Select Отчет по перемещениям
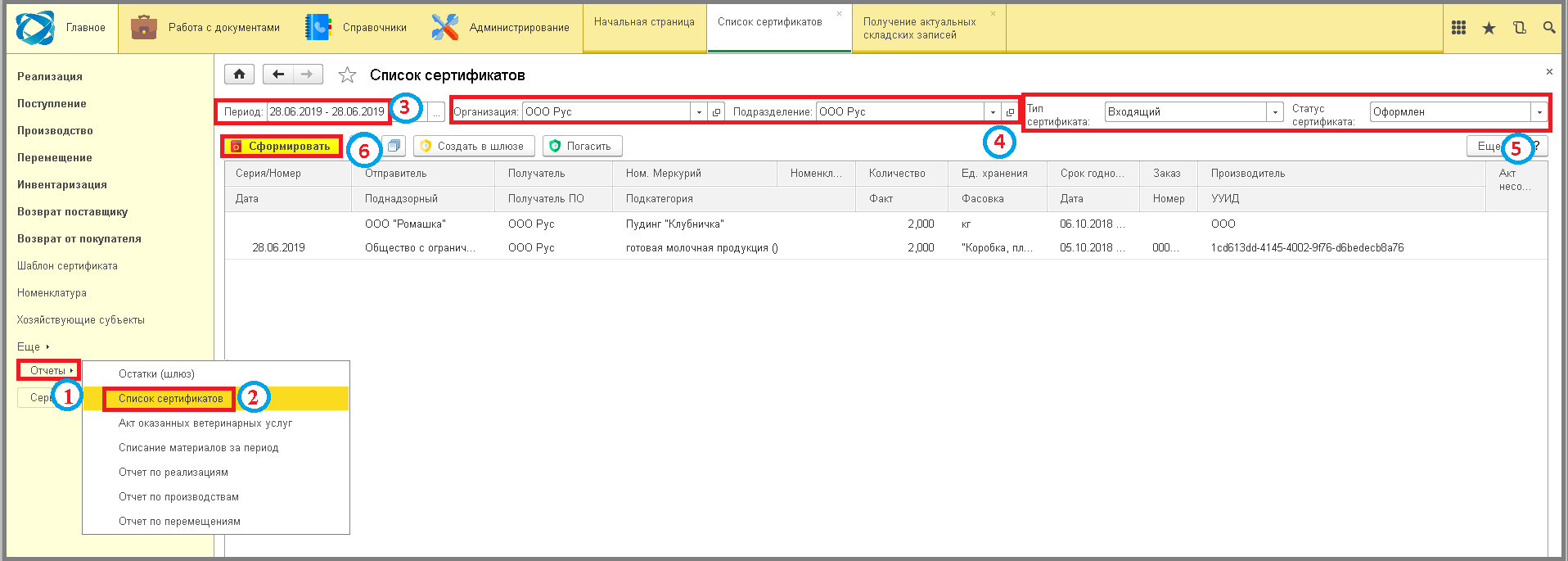The height and width of the screenshot is (561, 1568). pyautogui.click(x=216, y=522)
